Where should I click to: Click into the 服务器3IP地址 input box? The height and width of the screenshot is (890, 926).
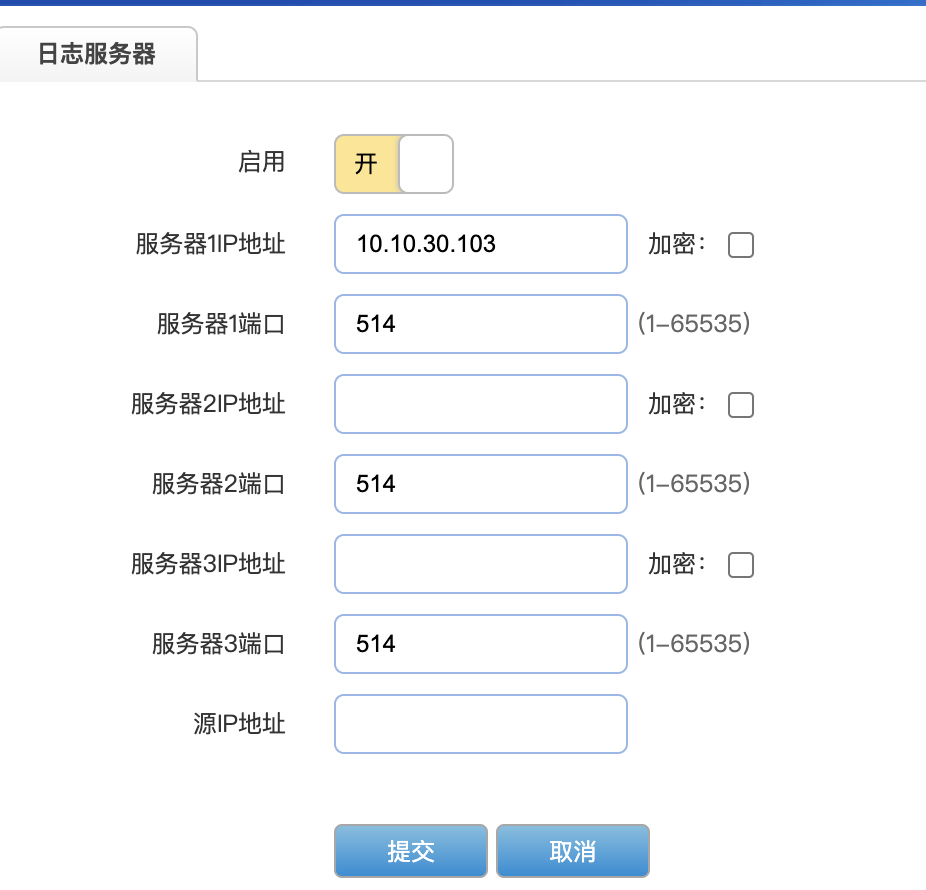(x=480, y=564)
